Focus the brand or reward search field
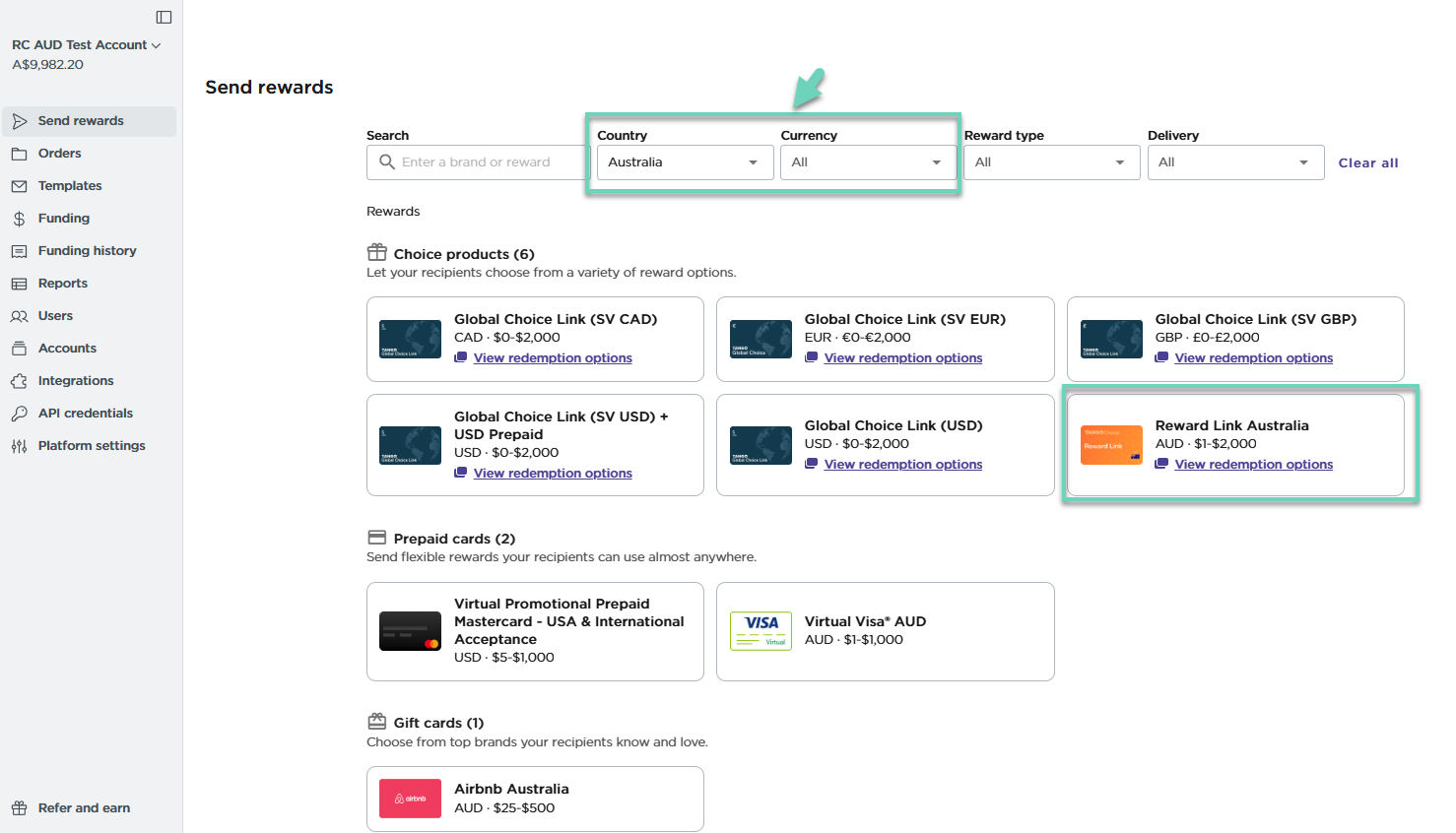Viewport: 1456px width, 833px height. point(488,162)
